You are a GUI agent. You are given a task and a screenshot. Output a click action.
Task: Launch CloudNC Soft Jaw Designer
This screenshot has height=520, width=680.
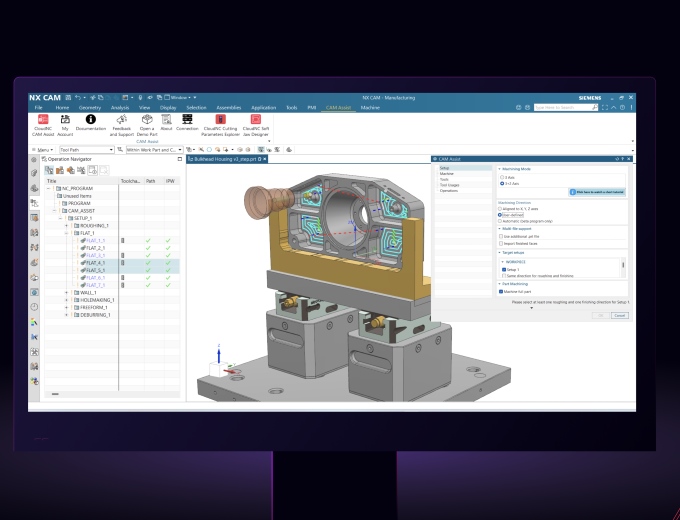click(256, 125)
